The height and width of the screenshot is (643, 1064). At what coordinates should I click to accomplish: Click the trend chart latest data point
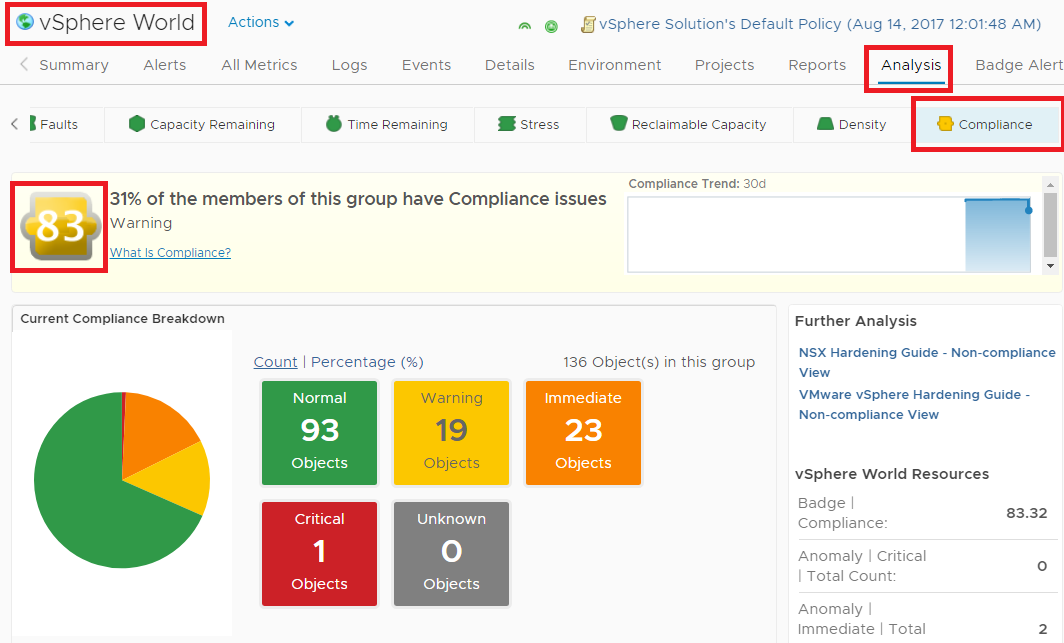click(x=1029, y=210)
